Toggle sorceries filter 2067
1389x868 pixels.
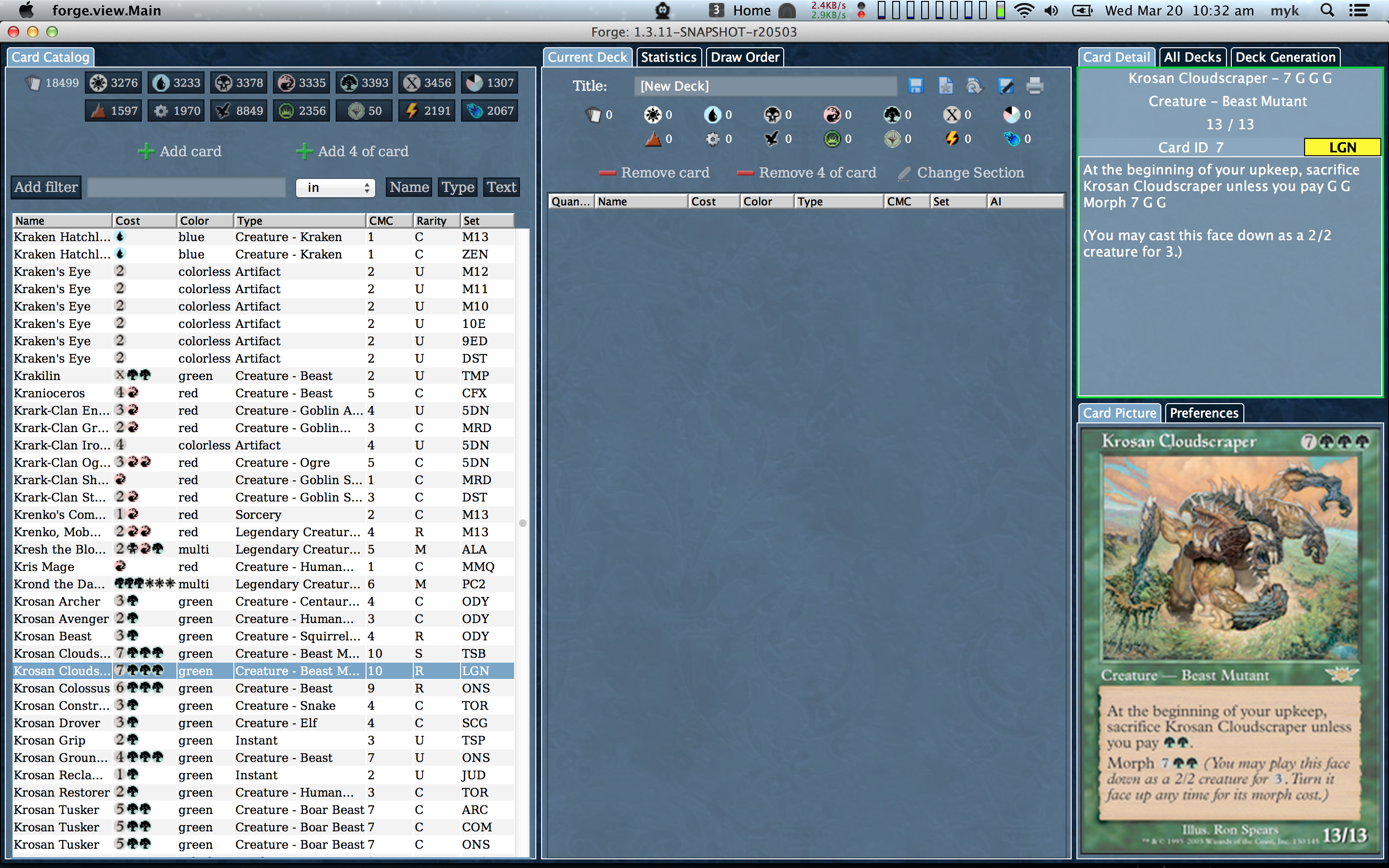[490, 111]
